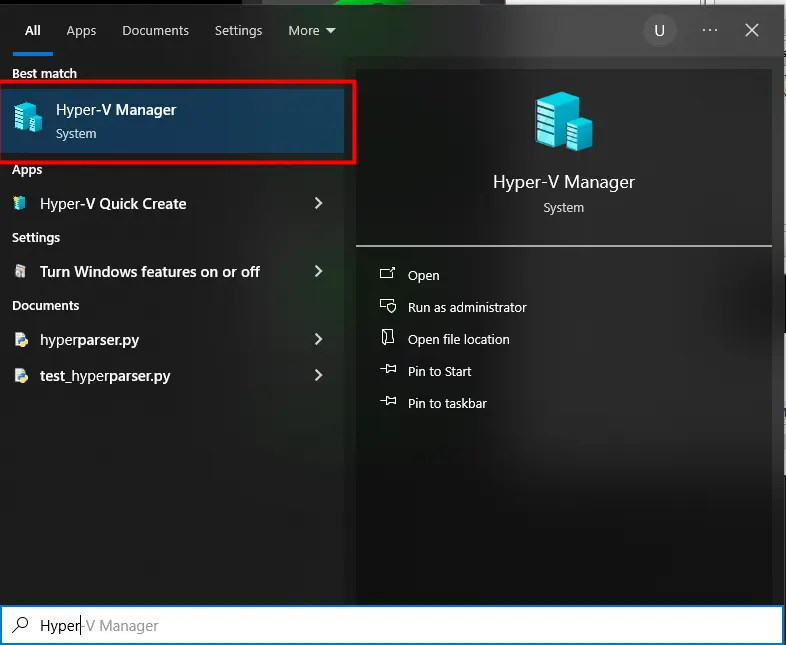786x645 pixels.
Task: Click the Run as administrator shield icon
Action: coord(388,306)
